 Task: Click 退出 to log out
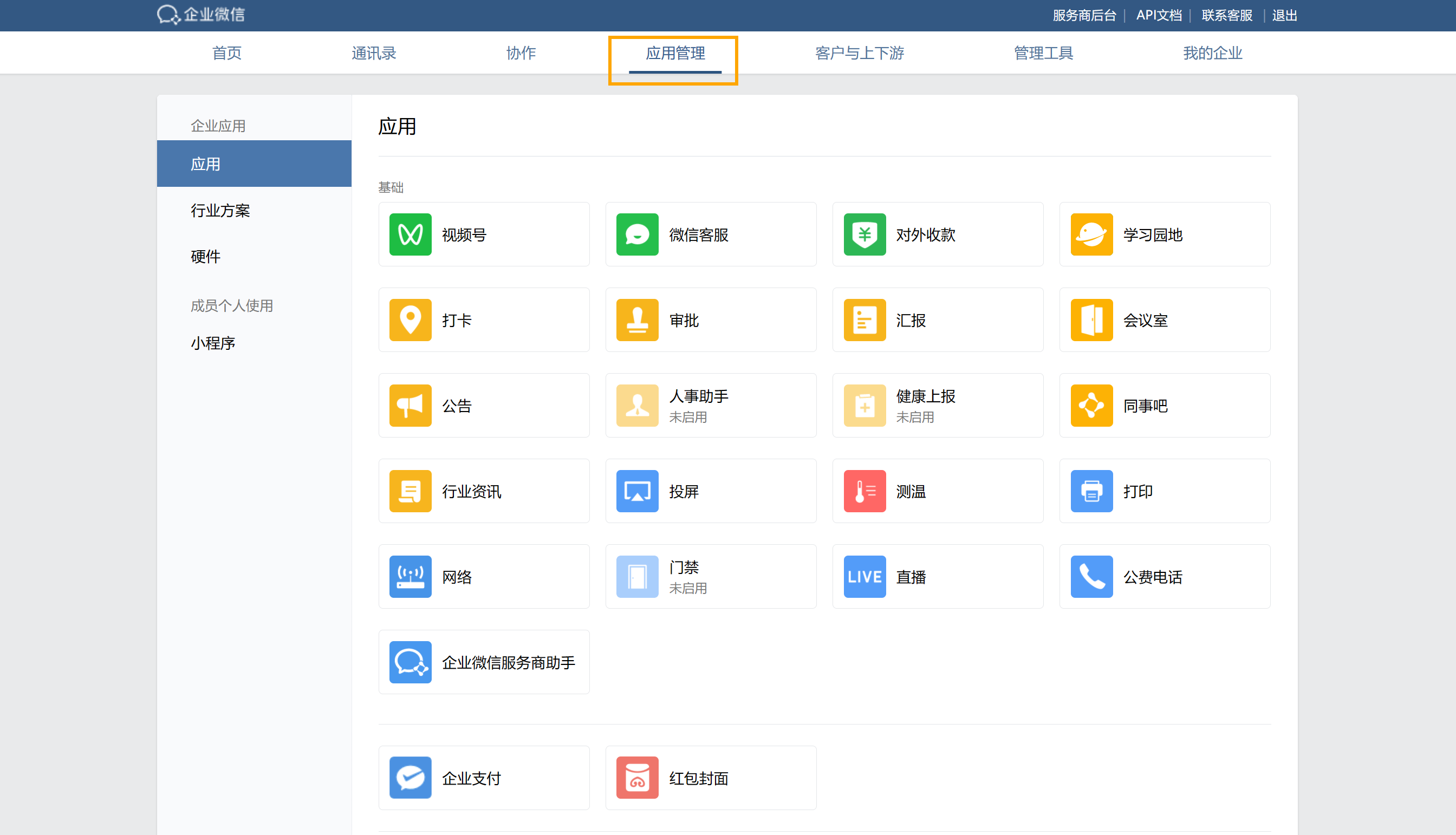click(1284, 16)
